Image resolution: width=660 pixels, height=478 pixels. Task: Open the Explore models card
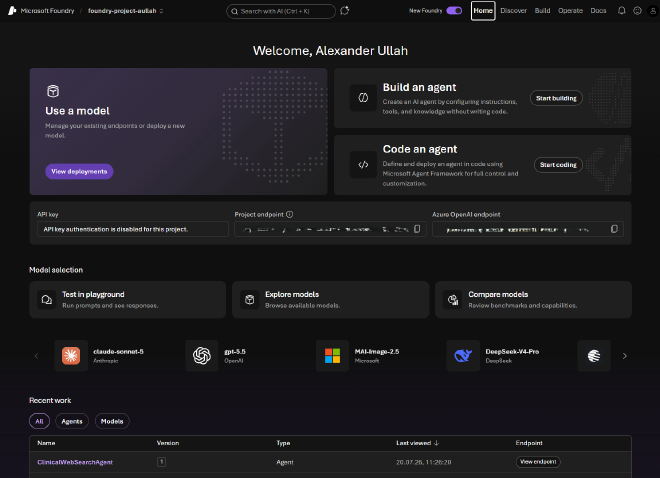(x=330, y=300)
